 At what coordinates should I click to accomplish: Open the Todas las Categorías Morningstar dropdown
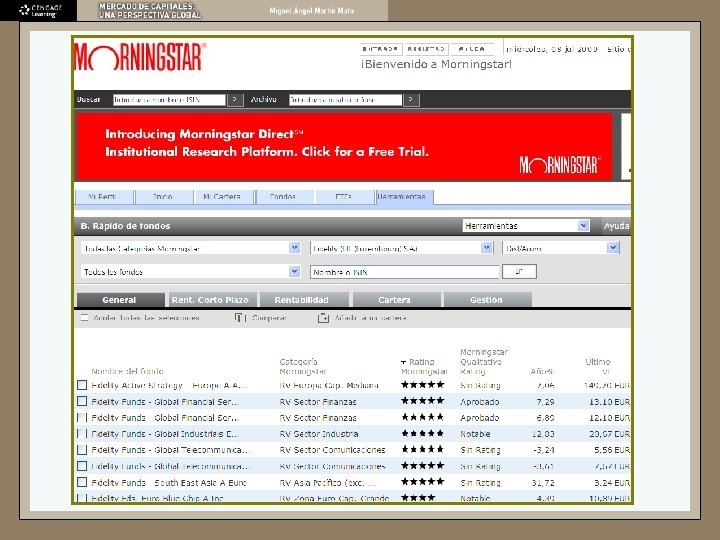(x=191, y=248)
